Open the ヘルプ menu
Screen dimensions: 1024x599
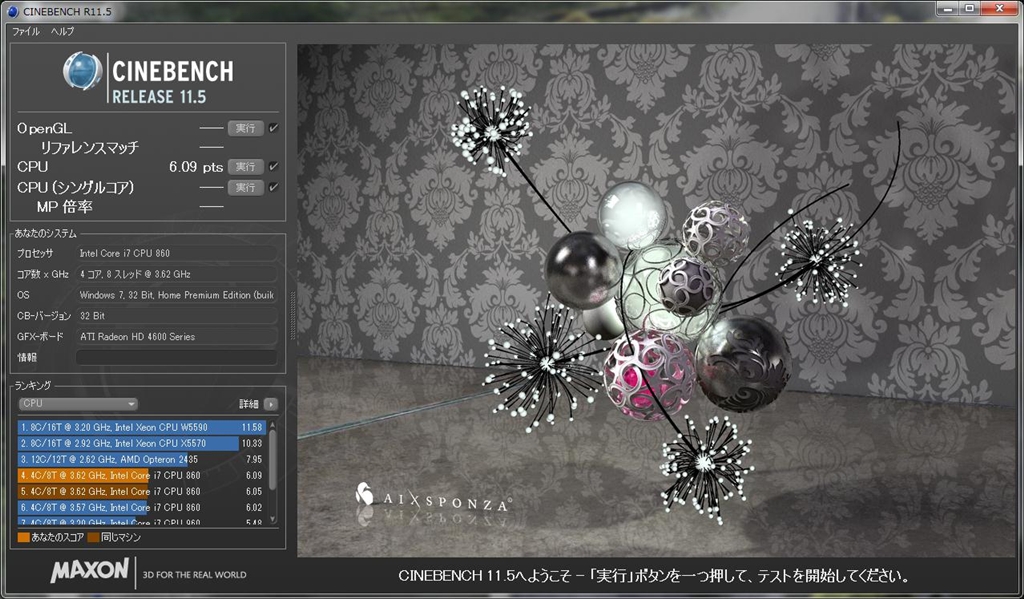(x=63, y=31)
